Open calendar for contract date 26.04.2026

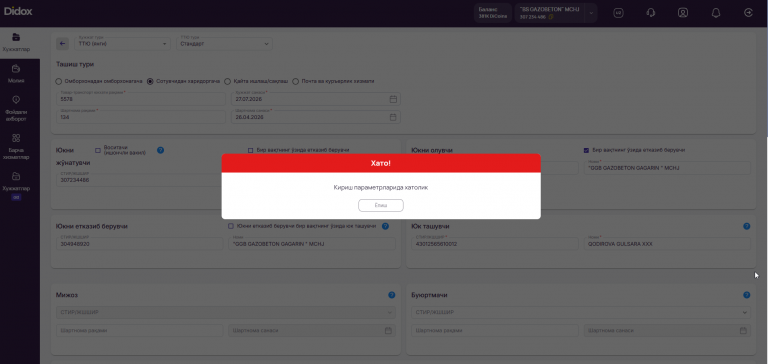pos(393,118)
